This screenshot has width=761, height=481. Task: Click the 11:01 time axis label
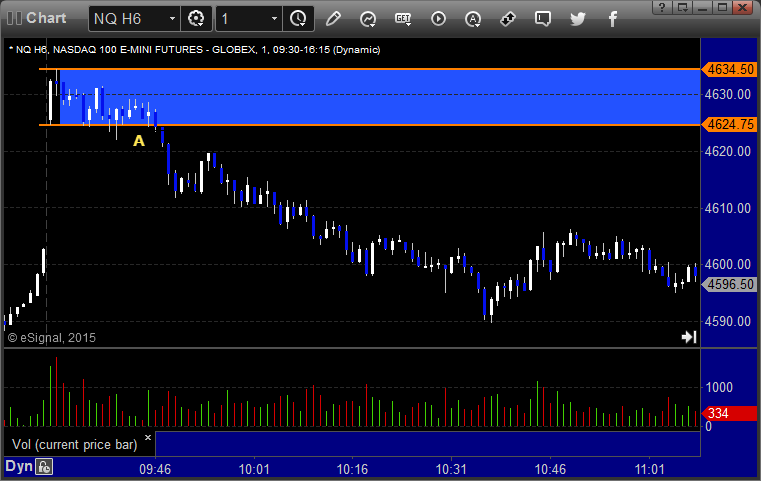click(x=649, y=469)
